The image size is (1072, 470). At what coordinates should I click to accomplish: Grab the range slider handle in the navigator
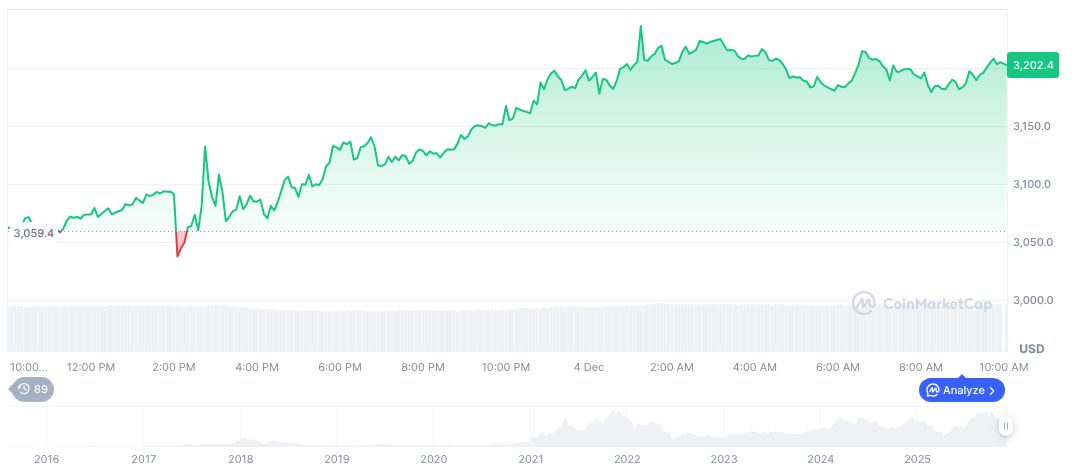1005,426
